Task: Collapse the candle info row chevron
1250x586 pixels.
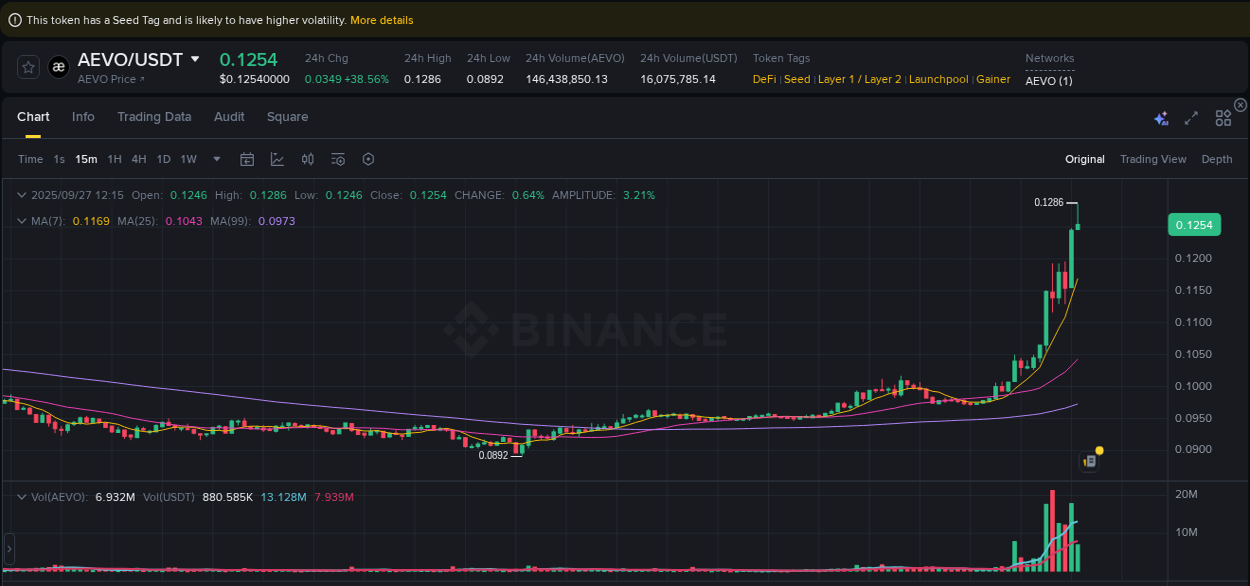Action: tap(22, 195)
